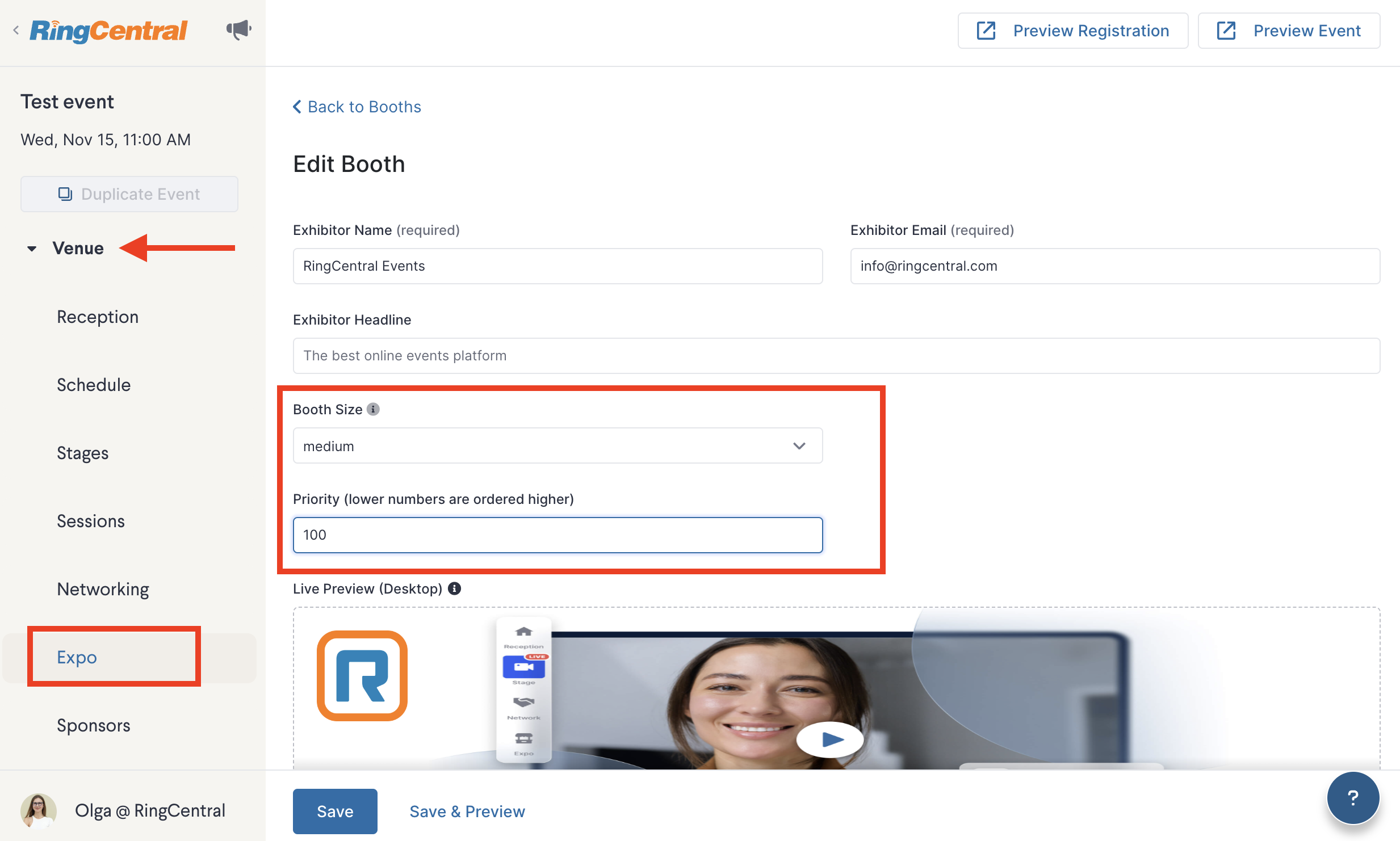The image size is (1400, 841).
Task: Click the Olga @ RingCentral account name
Action: click(x=150, y=810)
